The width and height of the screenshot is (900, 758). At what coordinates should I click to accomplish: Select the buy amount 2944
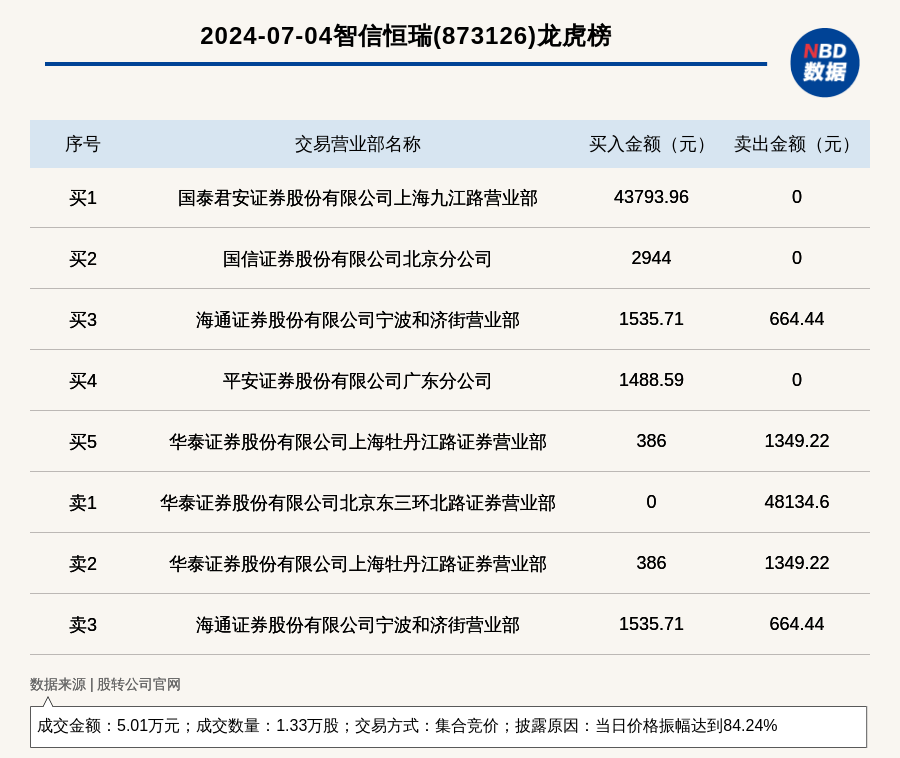point(651,258)
